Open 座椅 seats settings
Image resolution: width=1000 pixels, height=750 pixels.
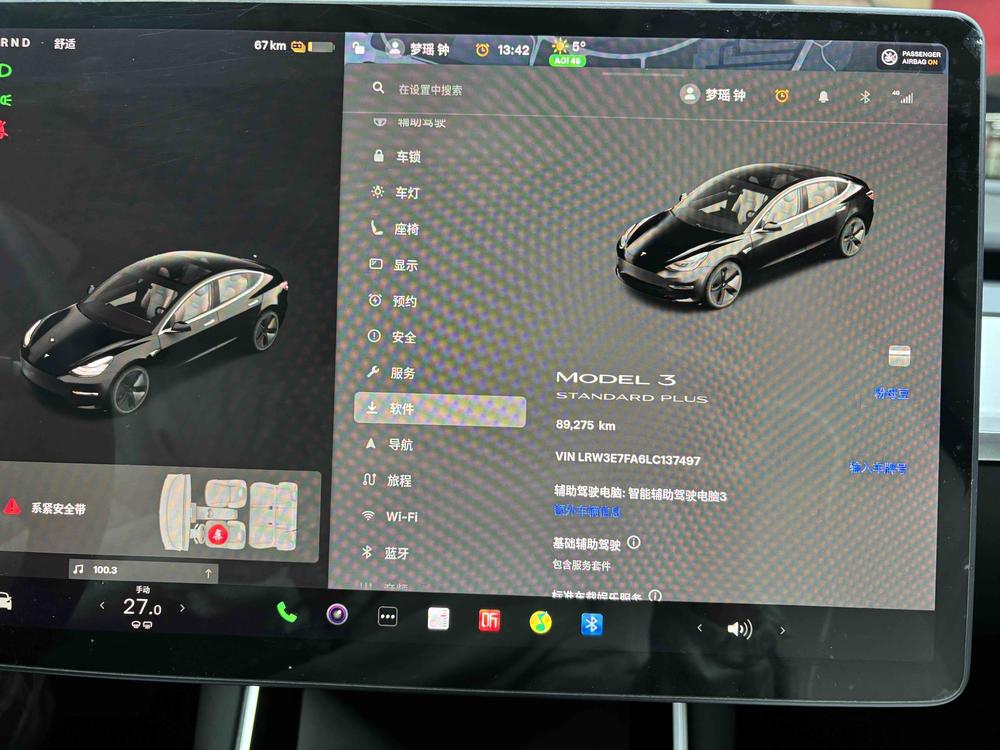(395, 228)
